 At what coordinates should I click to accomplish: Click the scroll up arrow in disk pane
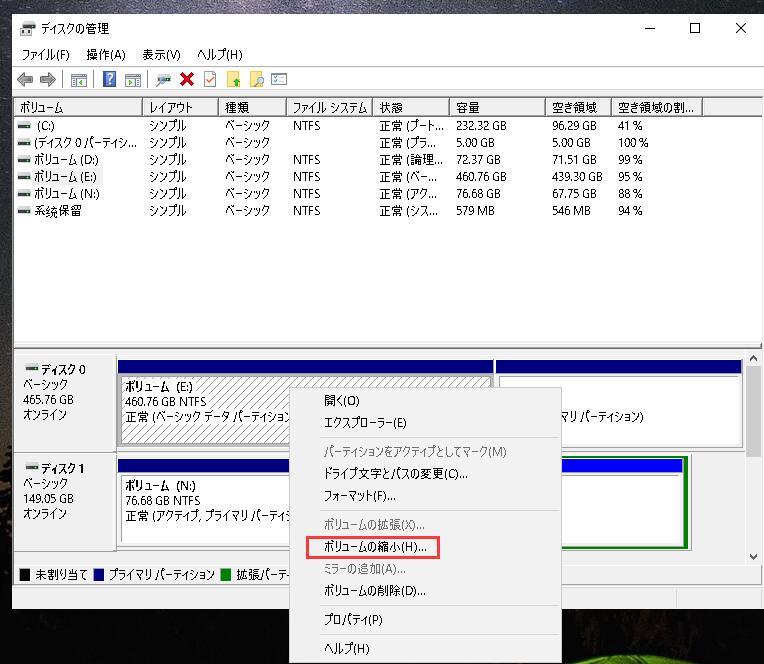pos(753,359)
